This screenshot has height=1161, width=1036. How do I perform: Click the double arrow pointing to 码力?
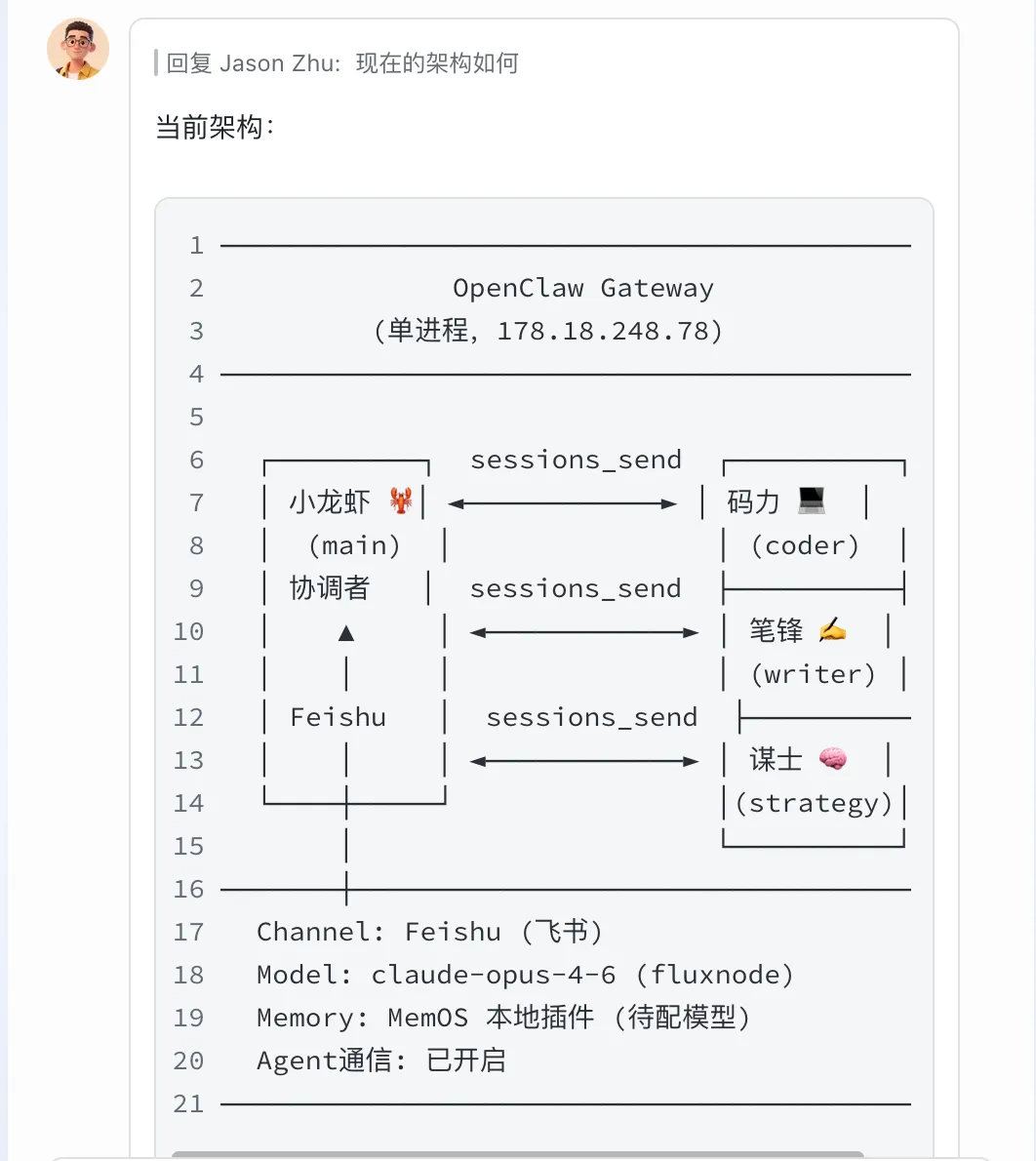click(x=562, y=503)
